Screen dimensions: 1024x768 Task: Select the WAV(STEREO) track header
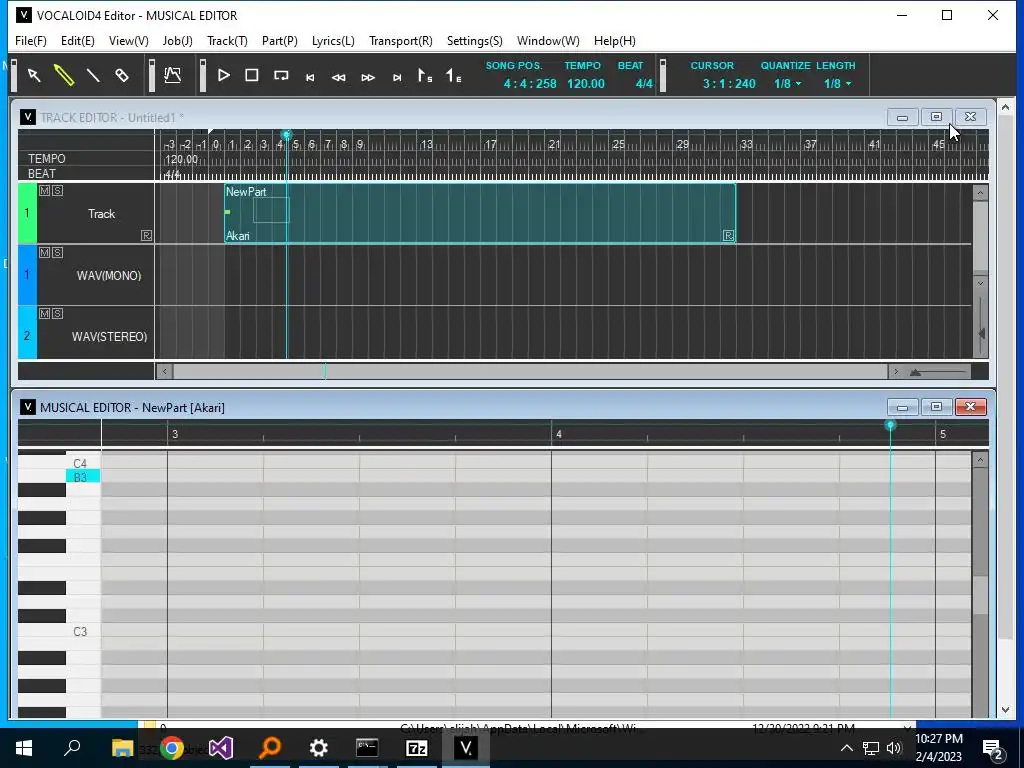(109, 337)
